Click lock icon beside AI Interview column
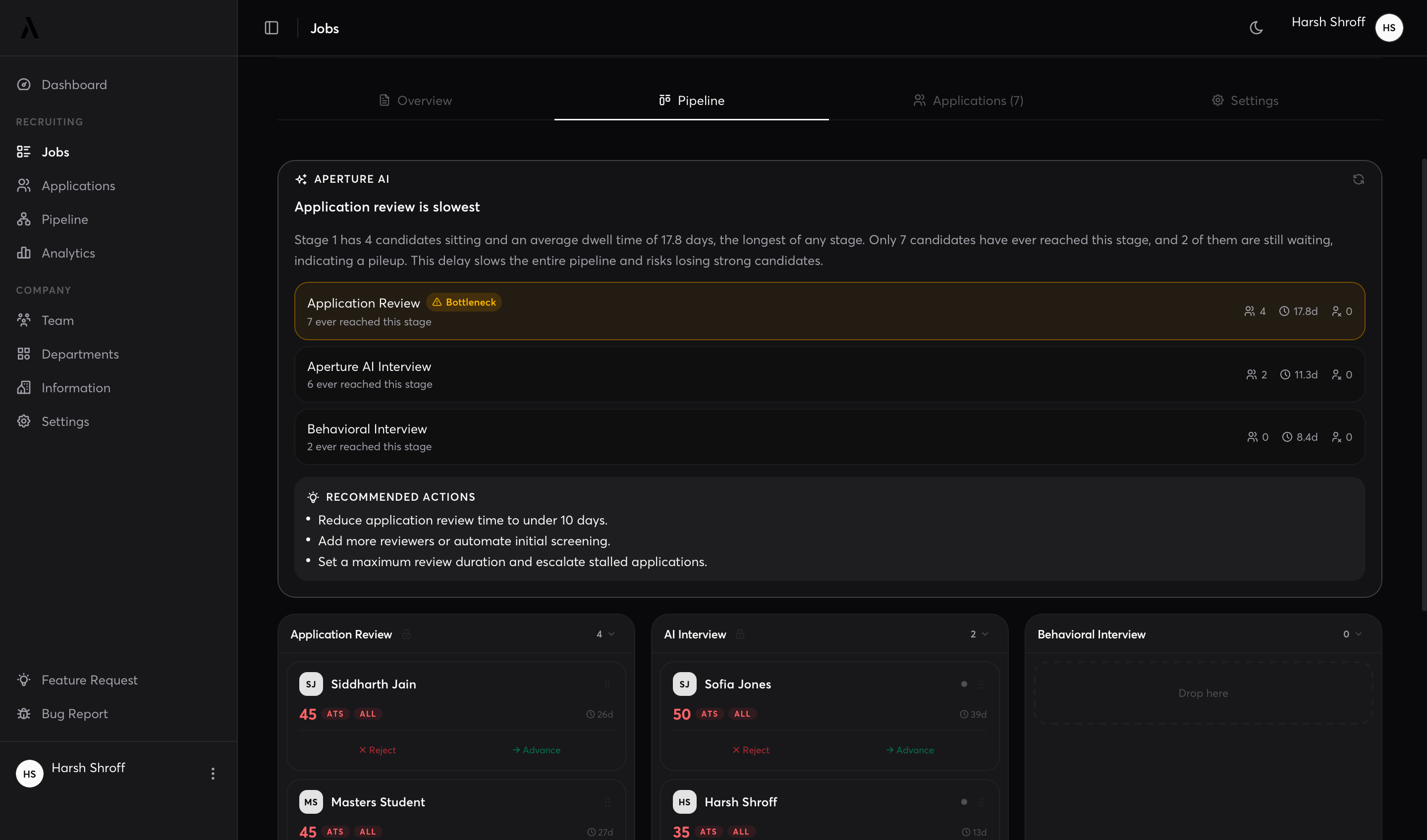This screenshot has width=1427, height=840. tap(740, 634)
